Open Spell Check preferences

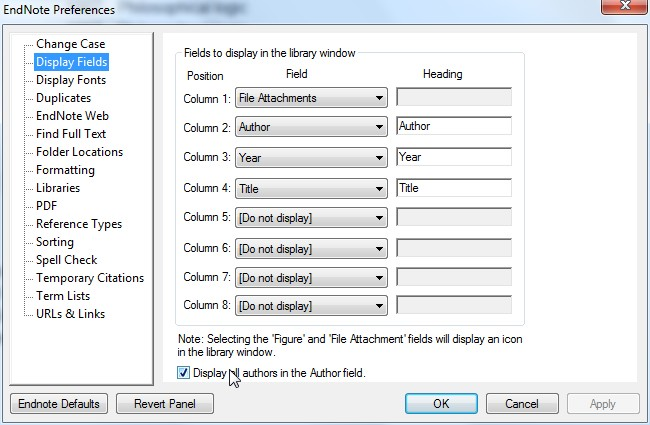(67, 260)
